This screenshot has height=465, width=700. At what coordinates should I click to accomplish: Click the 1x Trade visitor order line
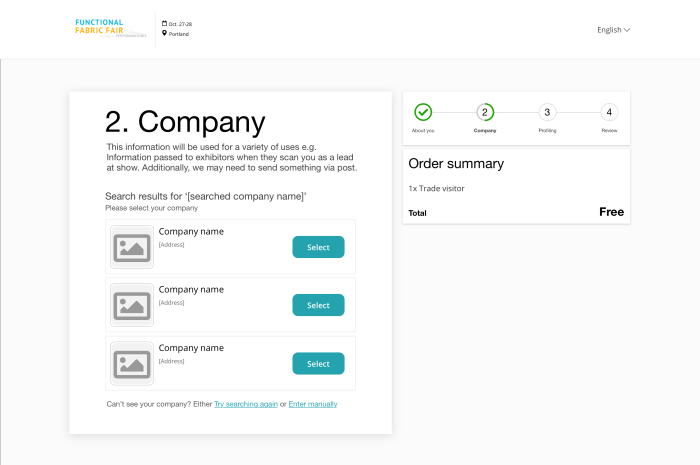point(436,188)
